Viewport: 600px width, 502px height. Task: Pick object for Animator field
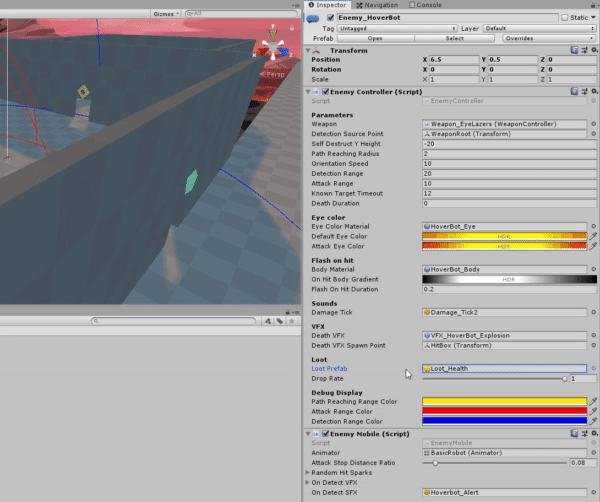point(593,453)
